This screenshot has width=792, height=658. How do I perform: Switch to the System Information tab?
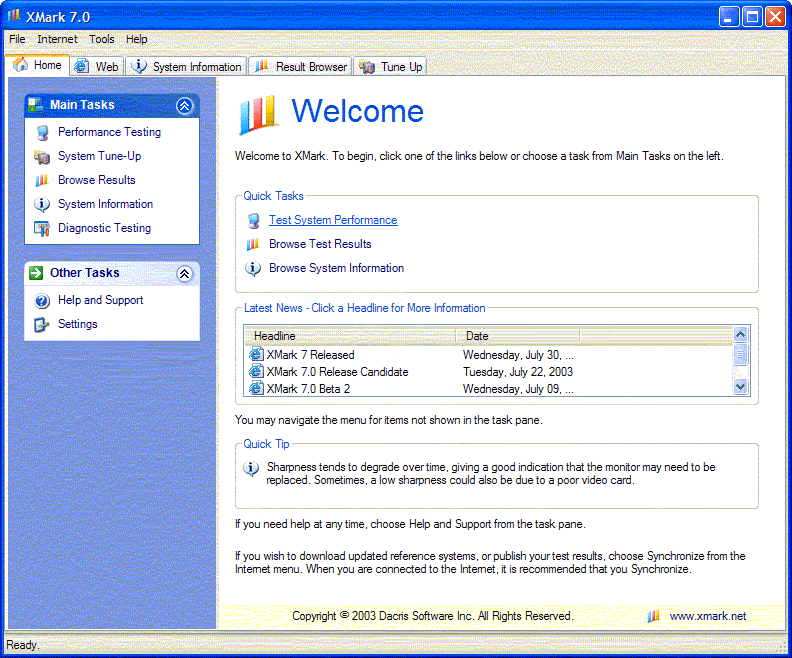pos(186,66)
